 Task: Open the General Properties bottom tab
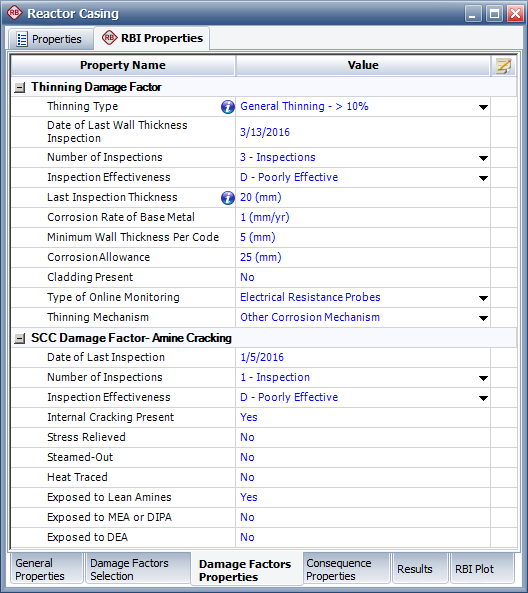point(47,569)
